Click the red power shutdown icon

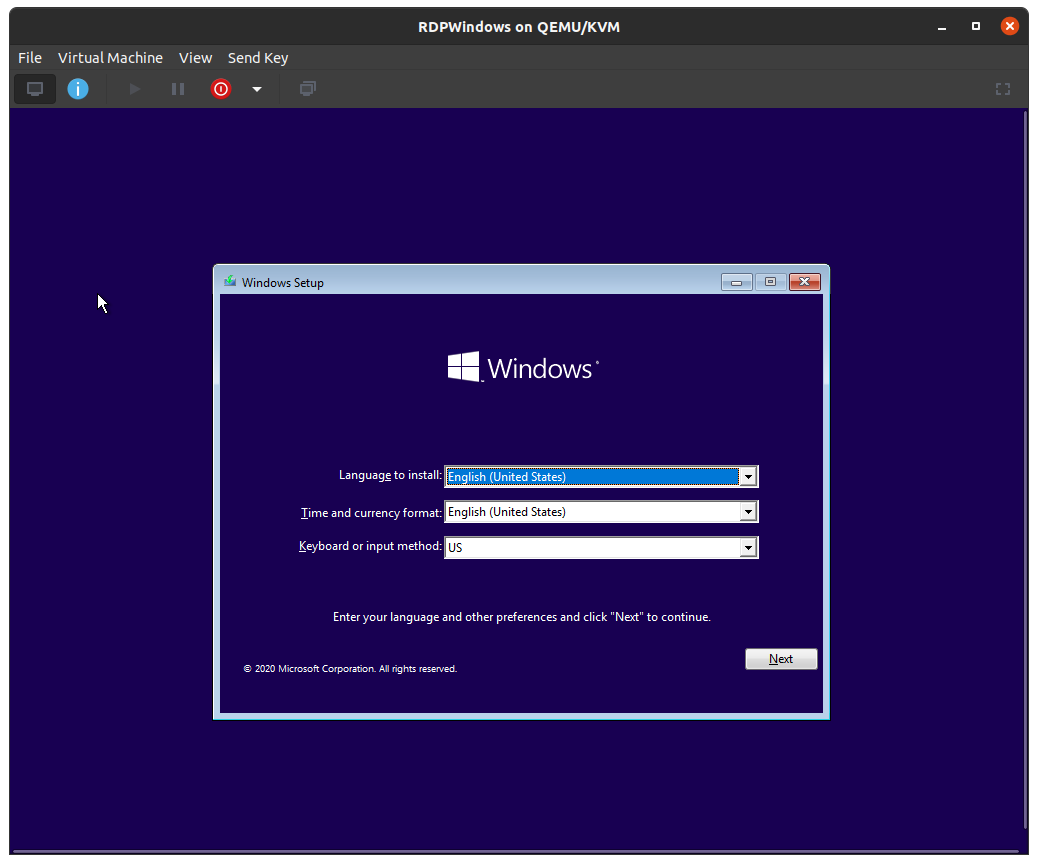click(x=220, y=89)
